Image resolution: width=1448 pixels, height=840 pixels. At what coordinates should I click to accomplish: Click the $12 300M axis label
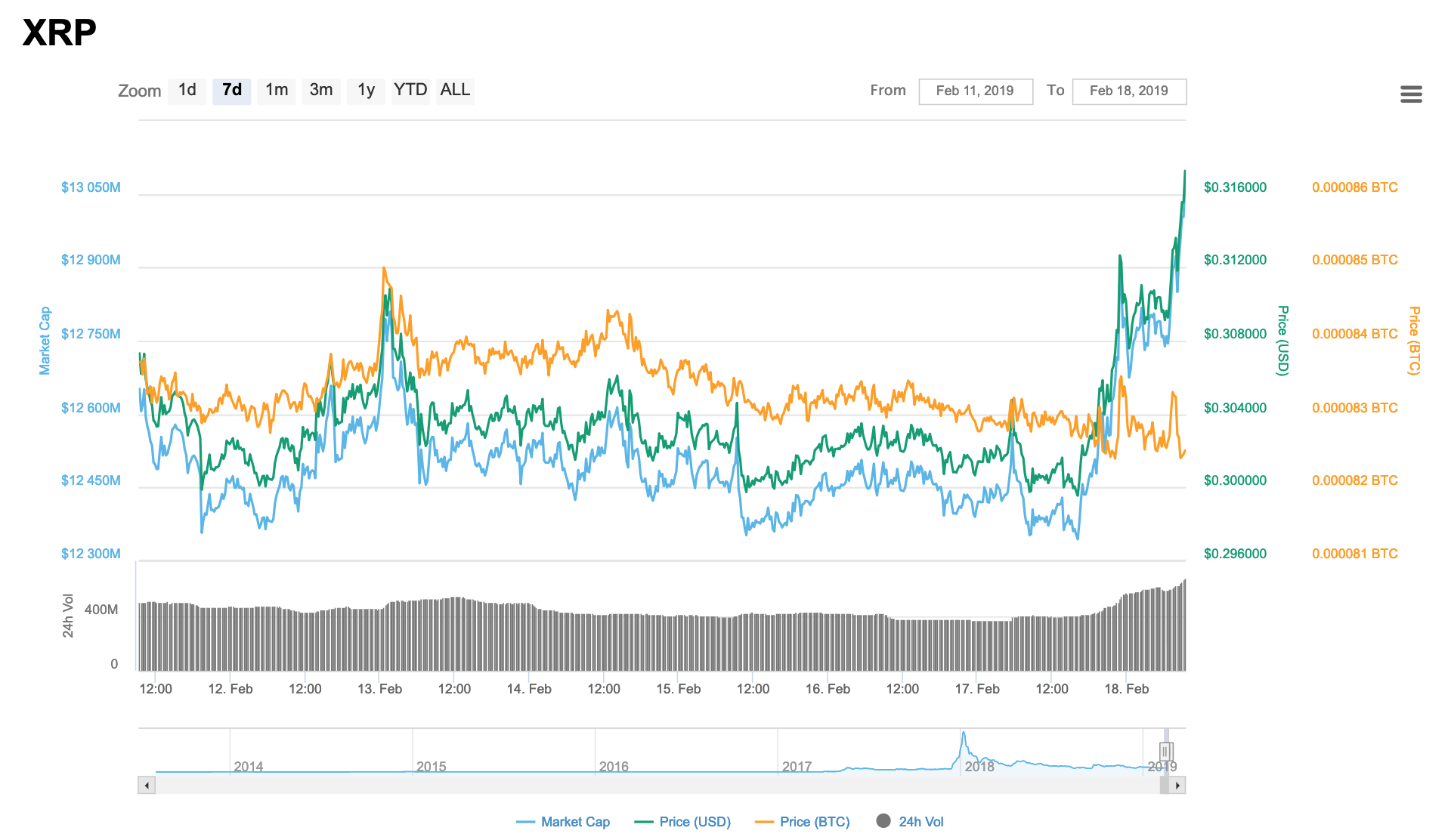pos(91,554)
